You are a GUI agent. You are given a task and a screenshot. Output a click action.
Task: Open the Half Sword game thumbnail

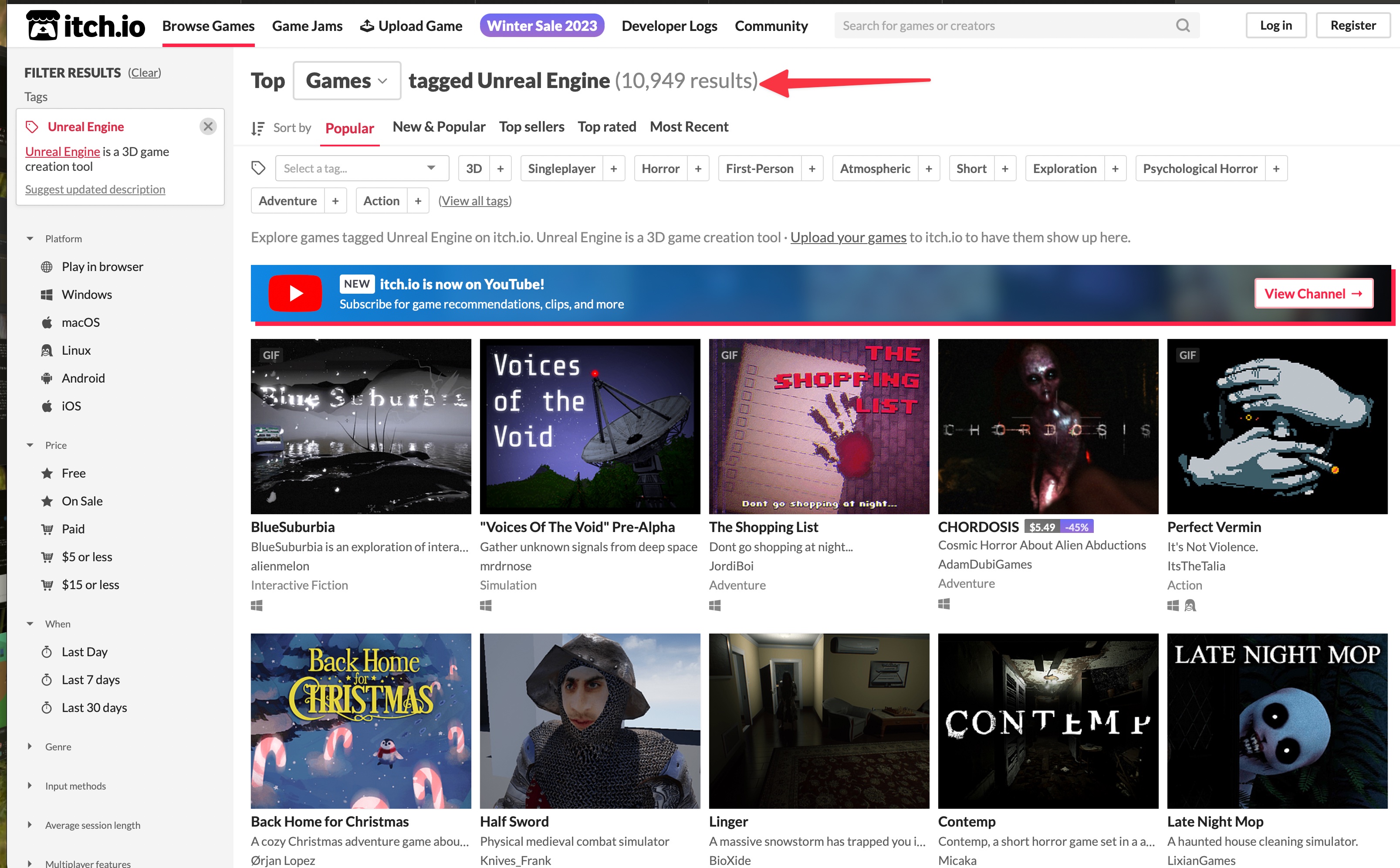point(589,720)
